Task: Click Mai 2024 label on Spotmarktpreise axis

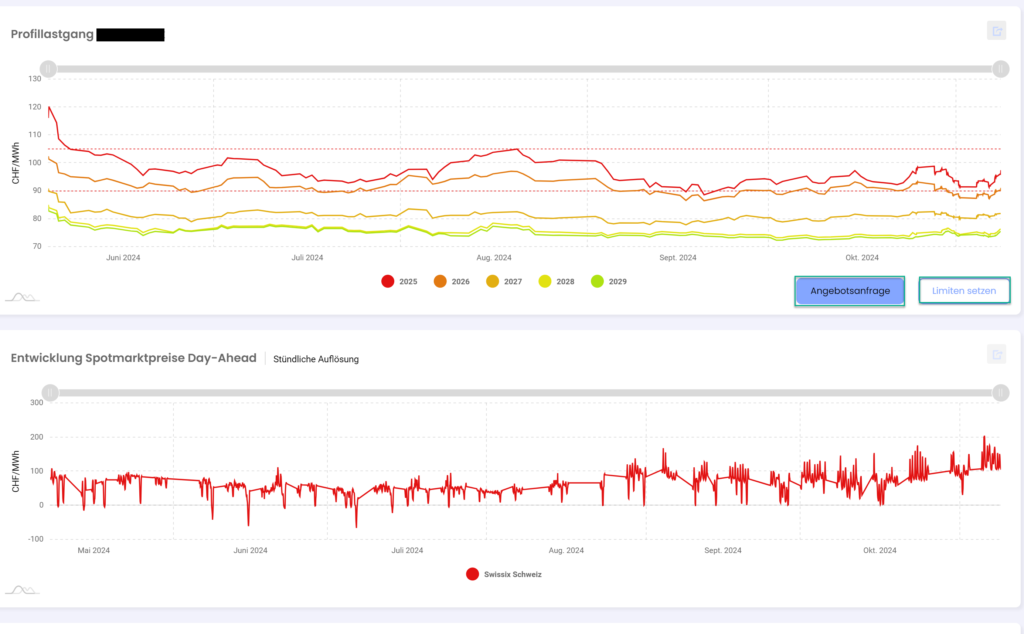Action: coord(93,550)
